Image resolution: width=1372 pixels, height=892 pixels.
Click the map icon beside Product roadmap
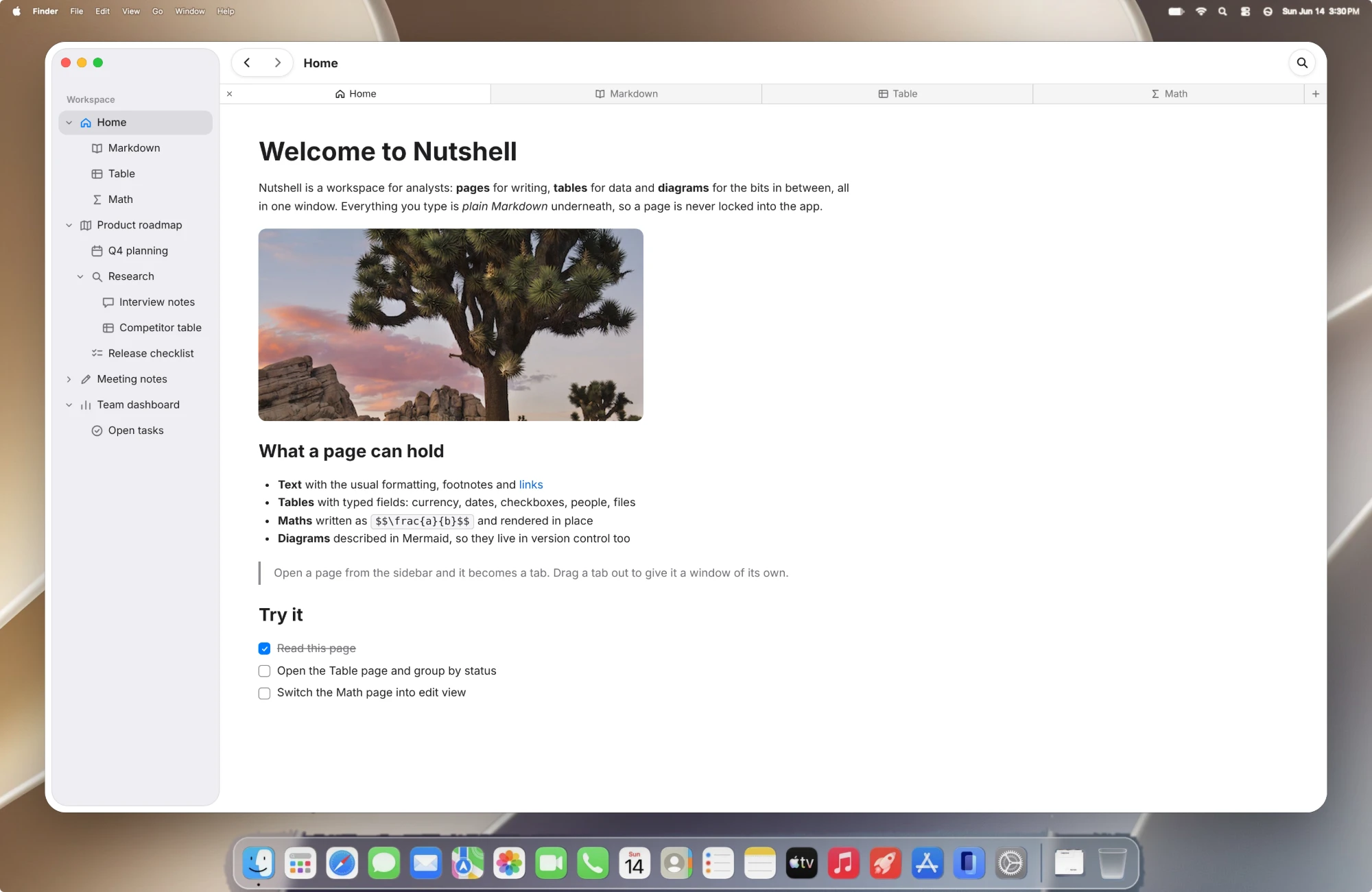[86, 226]
